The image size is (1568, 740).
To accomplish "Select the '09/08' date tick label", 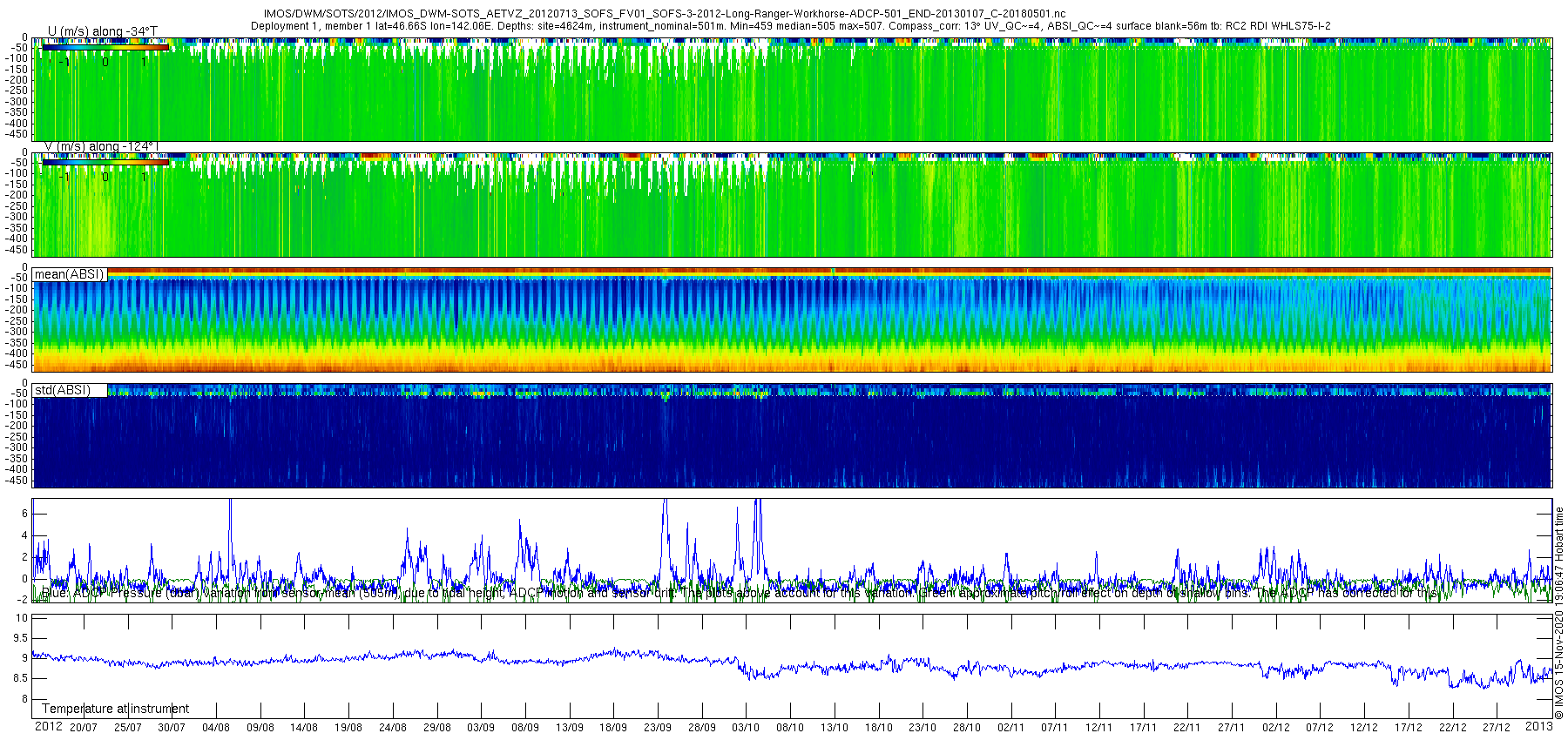I will pos(260,728).
